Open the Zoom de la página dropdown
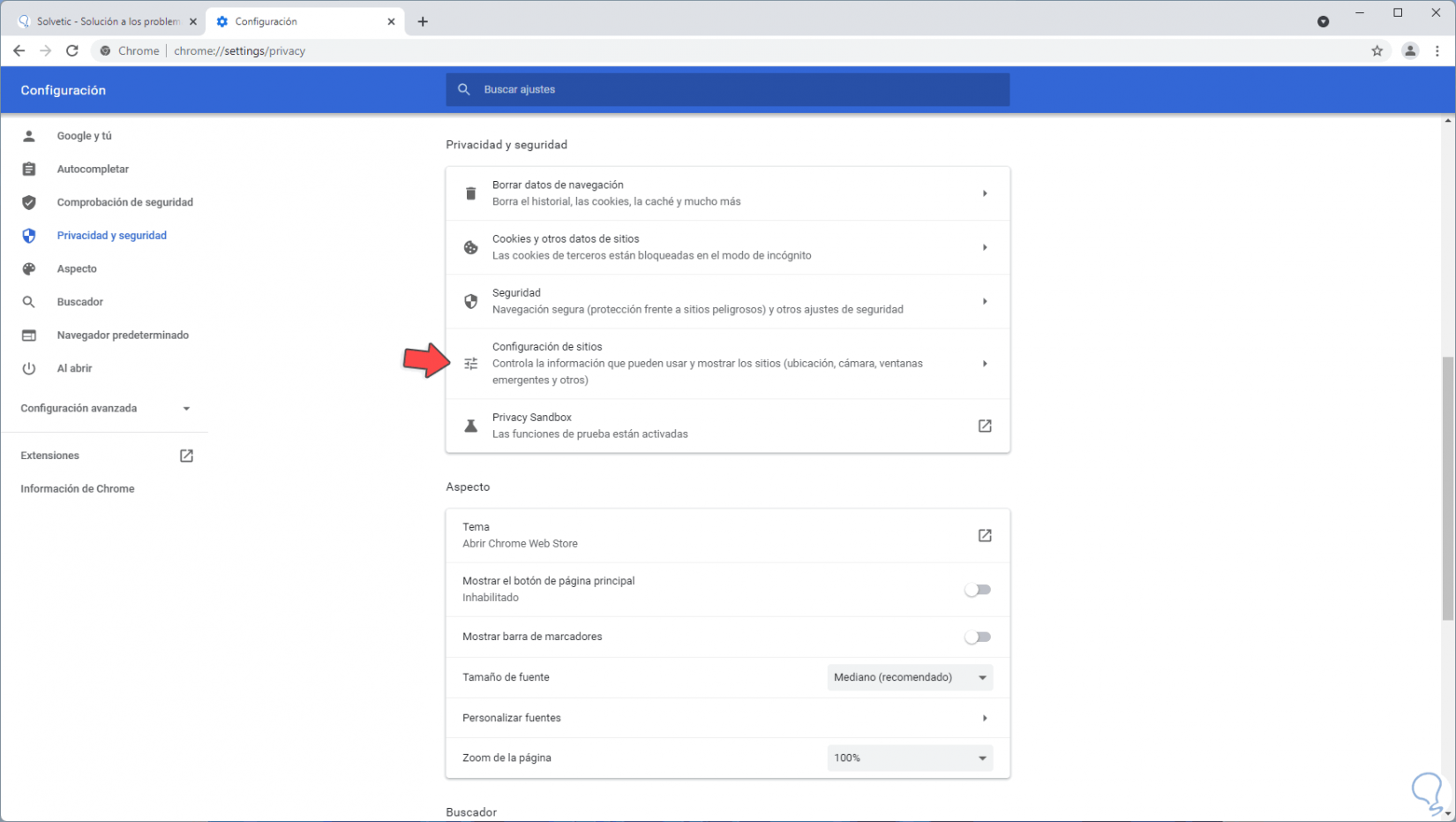 pyautogui.click(x=910, y=758)
